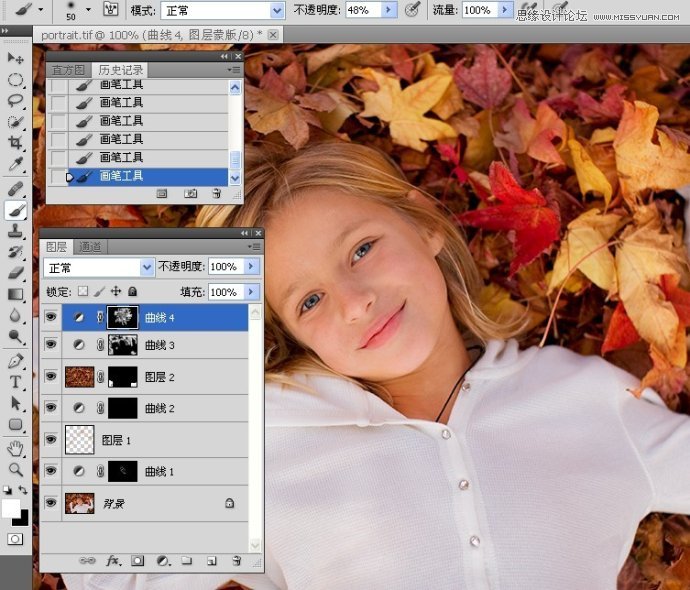Click the foreground color swatch
This screenshot has height=590, width=690.
[x=10, y=509]
